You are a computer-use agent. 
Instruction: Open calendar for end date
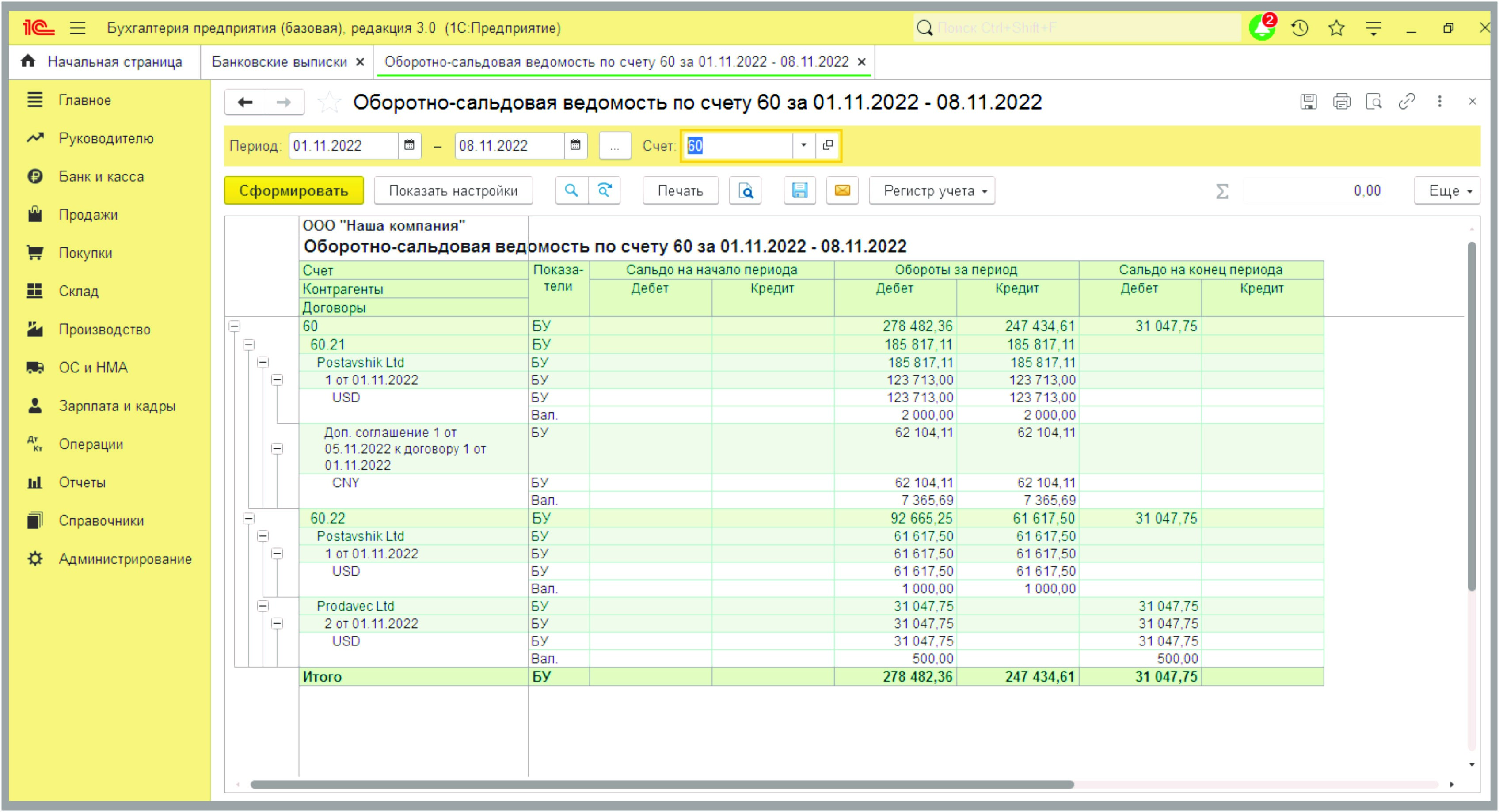(575, 145)
